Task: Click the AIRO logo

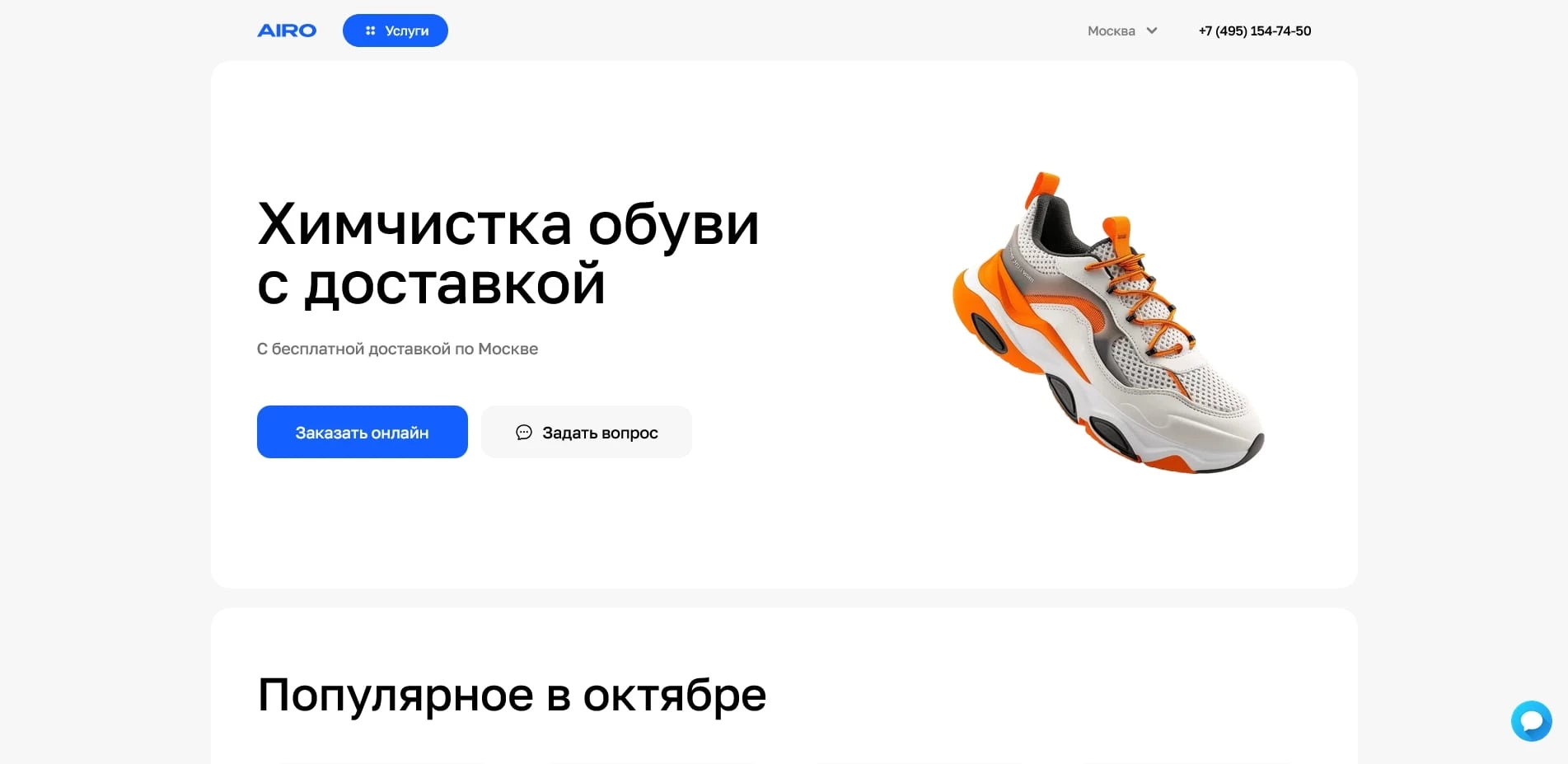Action: (x=287, y=30)
